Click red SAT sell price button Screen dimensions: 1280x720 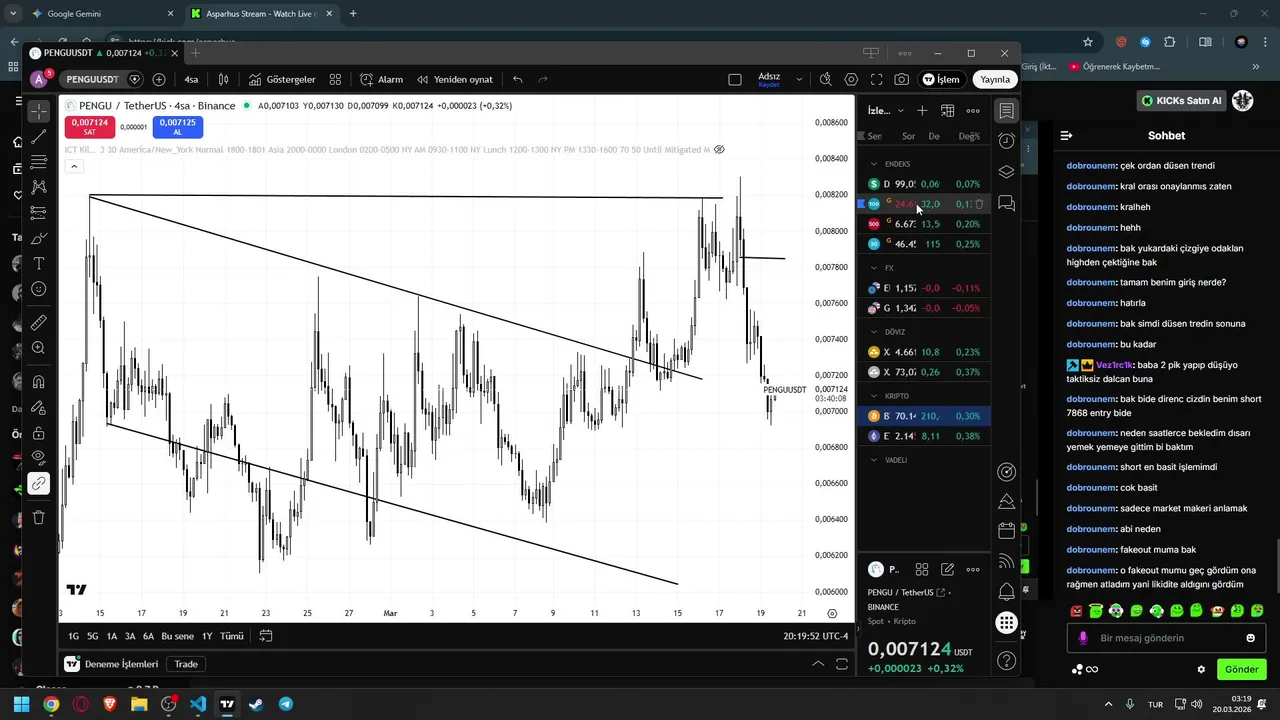pyautogui.click(x=90, y=127)
